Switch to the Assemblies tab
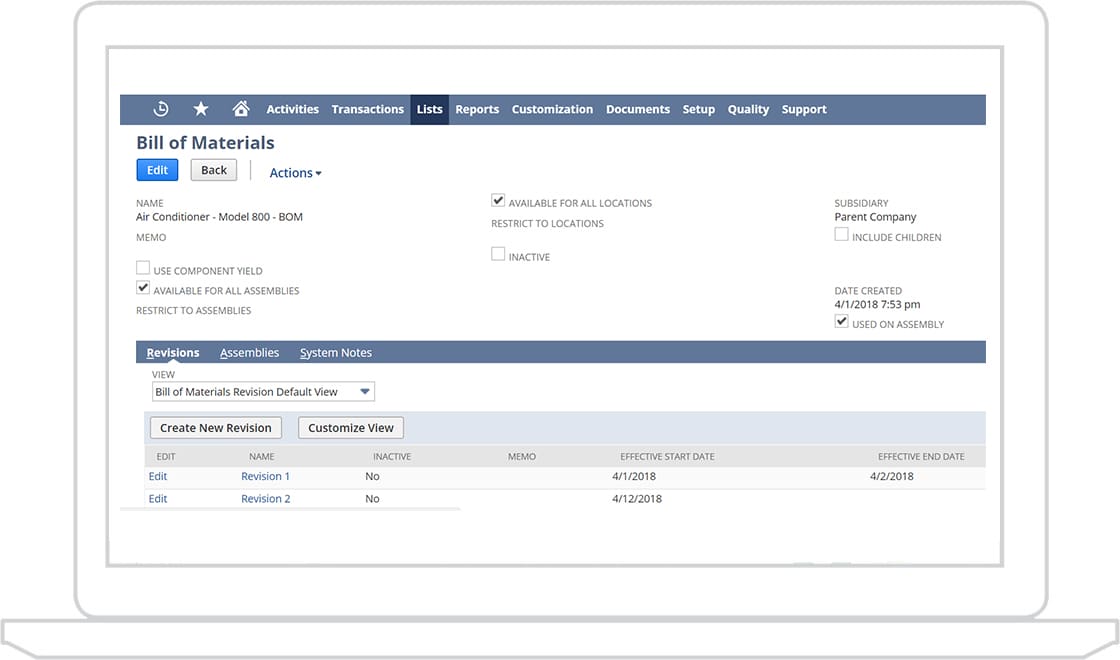Image resolution: width=1120 pixels, height=660 pixels. pyautogui.click(x=249, y=353)
